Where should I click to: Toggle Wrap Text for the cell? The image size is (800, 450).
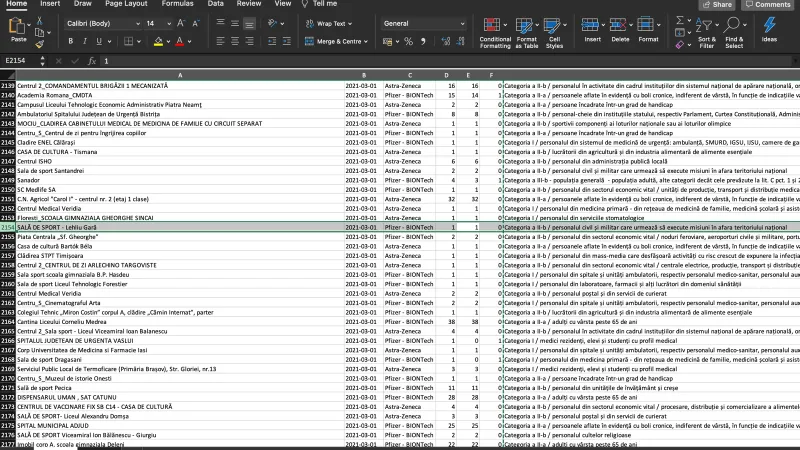point(329,23)
